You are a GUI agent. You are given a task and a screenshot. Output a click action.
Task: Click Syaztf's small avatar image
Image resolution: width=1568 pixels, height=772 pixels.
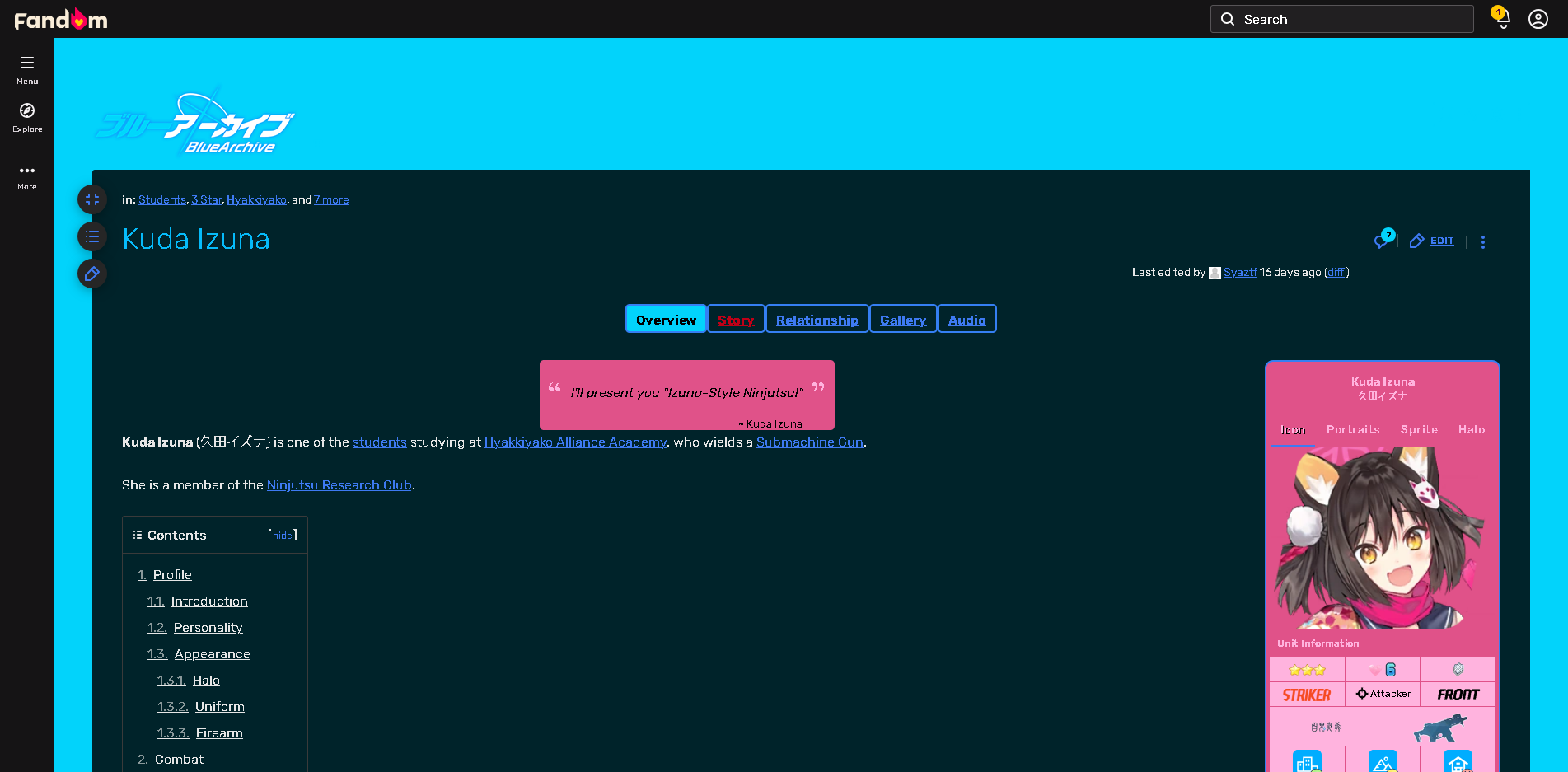1215,273
